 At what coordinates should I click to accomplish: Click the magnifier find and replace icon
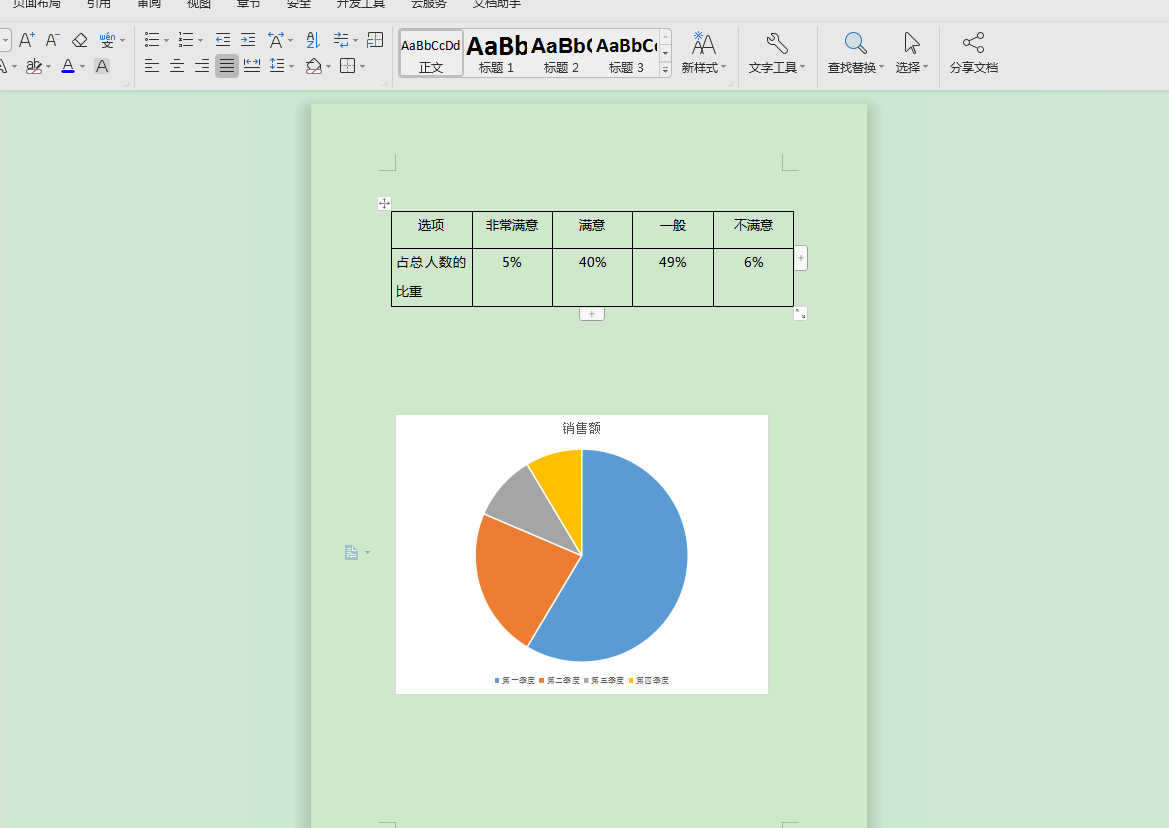coord(855,43)
